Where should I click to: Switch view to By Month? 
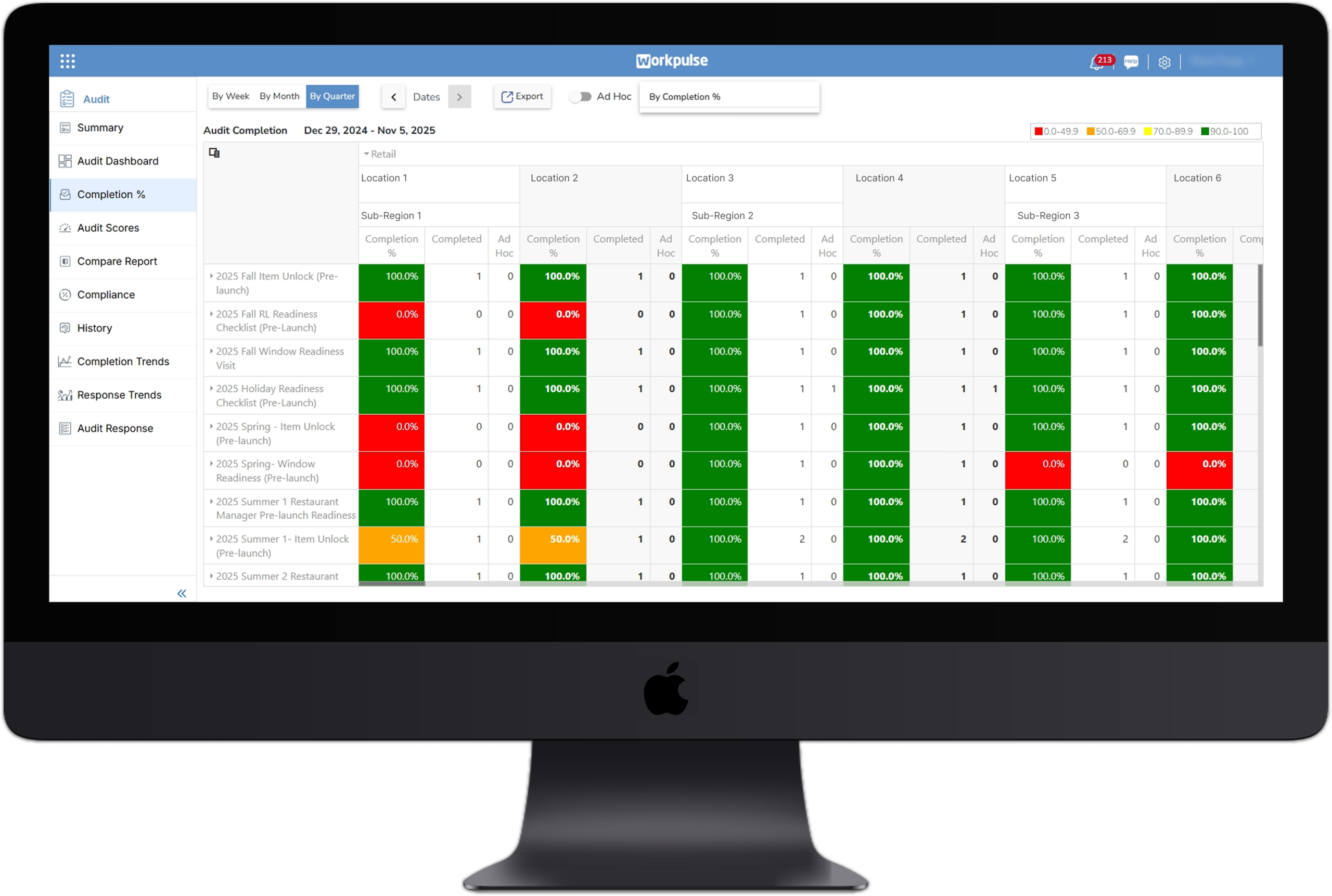pos(279,96)
